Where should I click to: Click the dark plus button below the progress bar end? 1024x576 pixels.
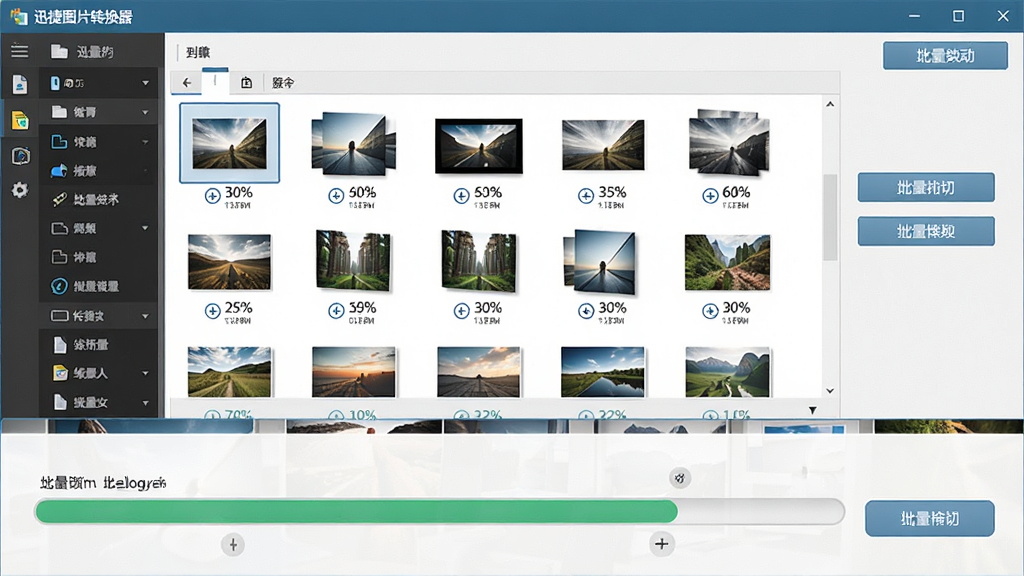pos(662,543)
